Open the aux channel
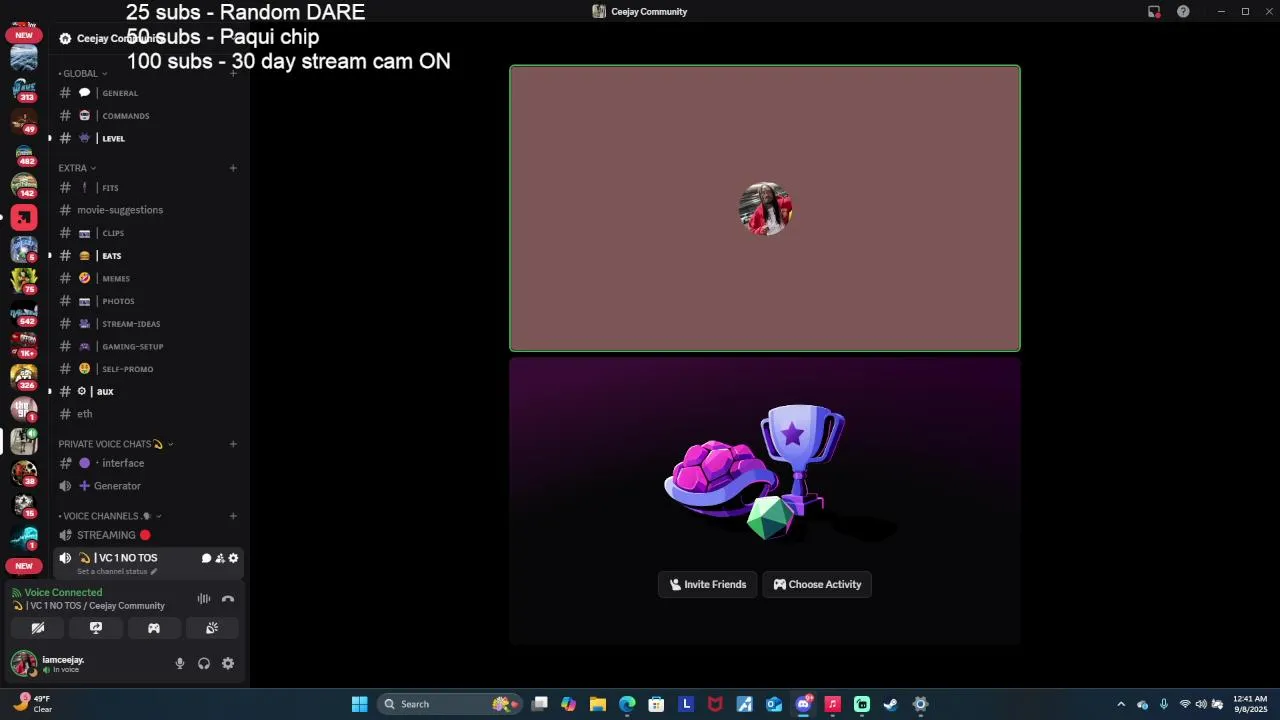 [148, 391]
